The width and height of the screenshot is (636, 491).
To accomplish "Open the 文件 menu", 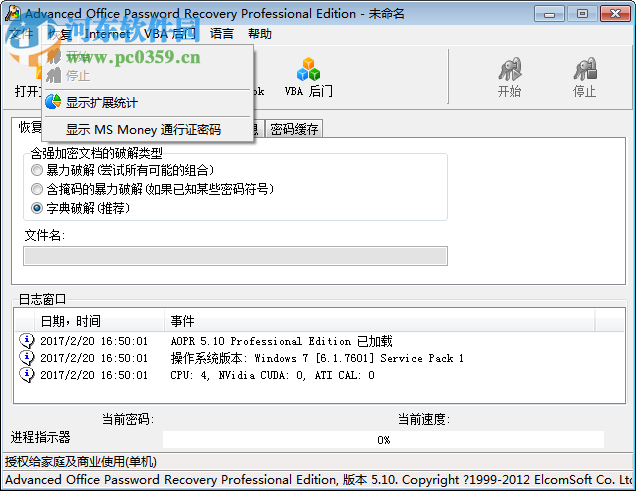I will (21, 34).
